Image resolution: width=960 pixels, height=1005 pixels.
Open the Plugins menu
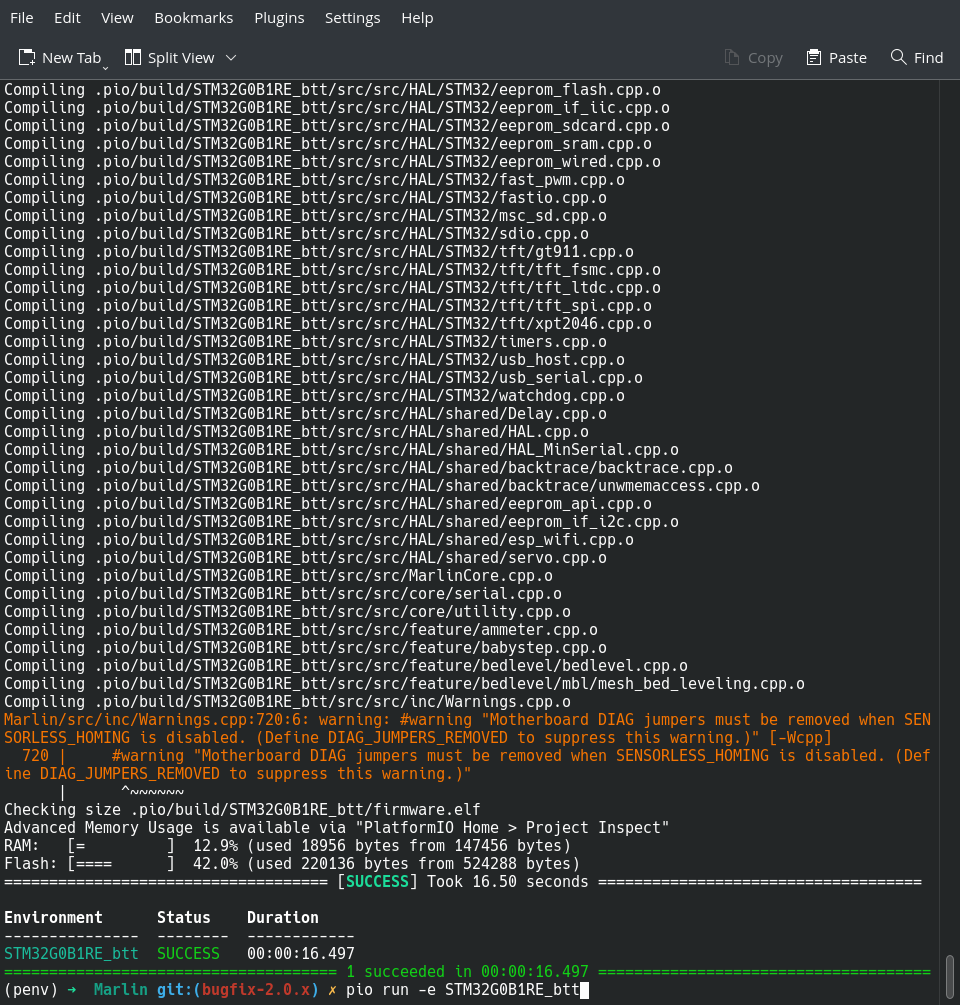pyautogui.click(x=279, y=18)
